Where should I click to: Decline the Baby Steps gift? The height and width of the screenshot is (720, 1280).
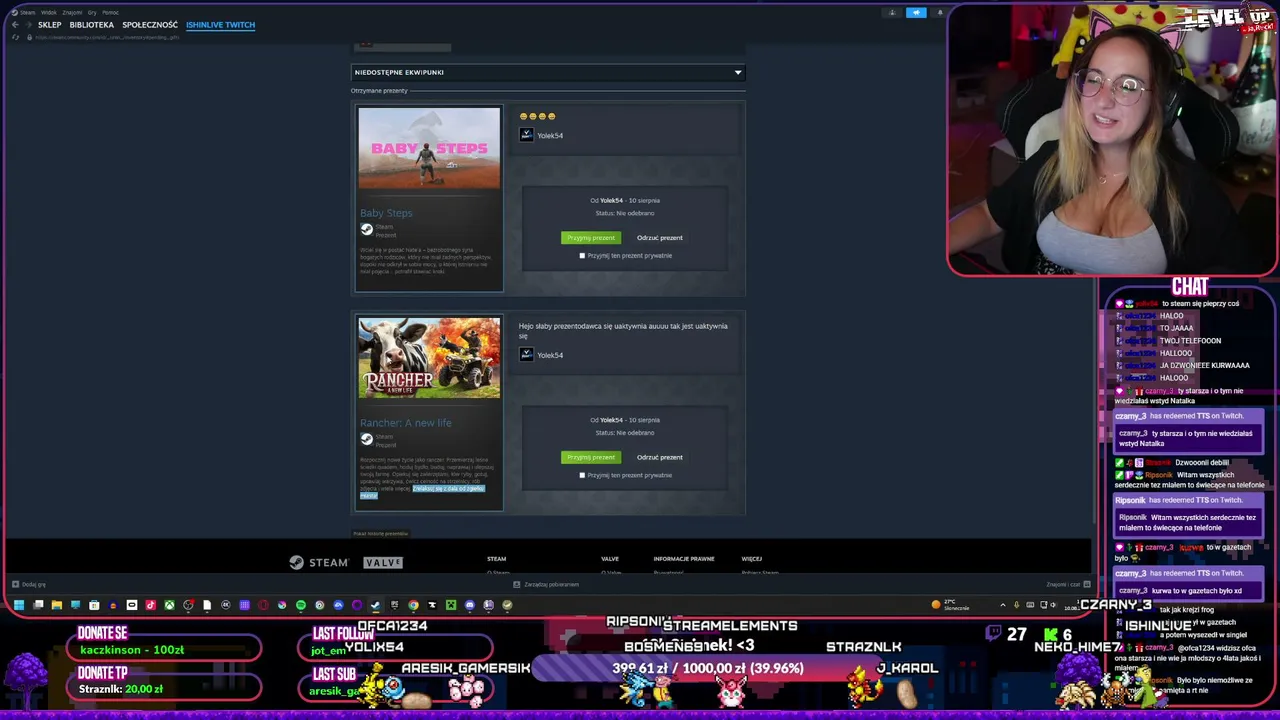660,238
